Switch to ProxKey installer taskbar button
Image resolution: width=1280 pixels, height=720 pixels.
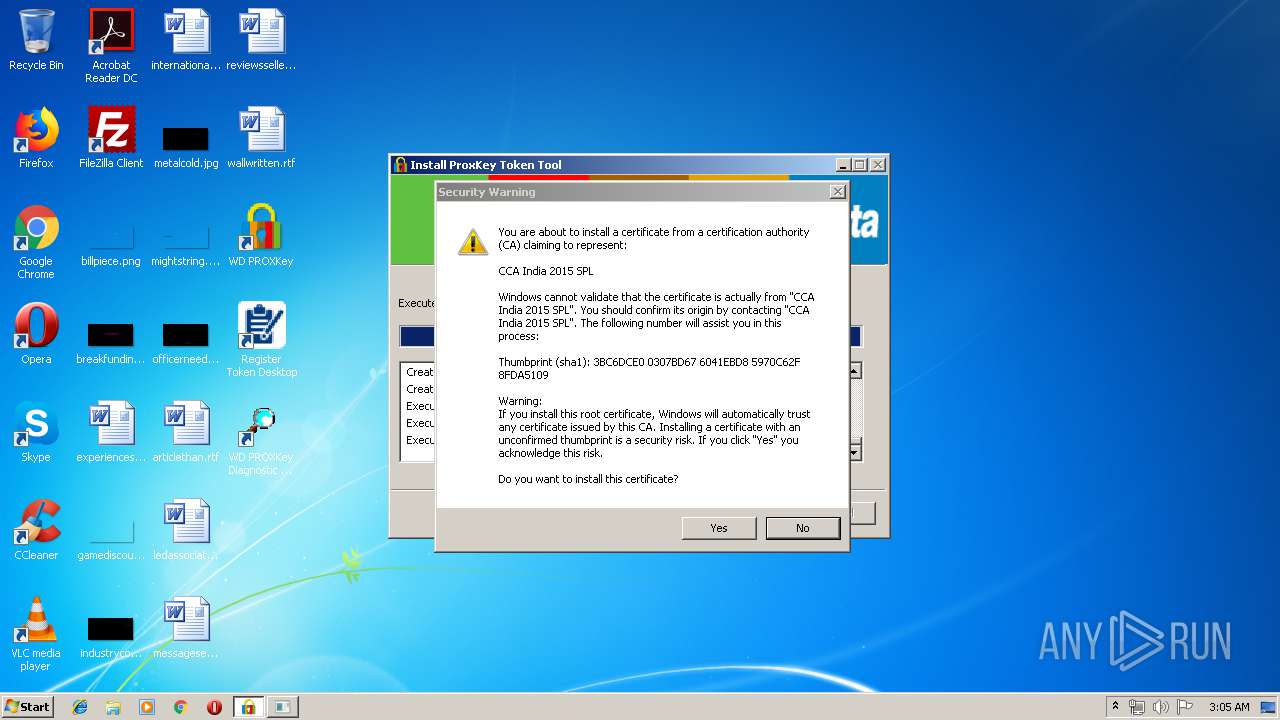(248, 707)
